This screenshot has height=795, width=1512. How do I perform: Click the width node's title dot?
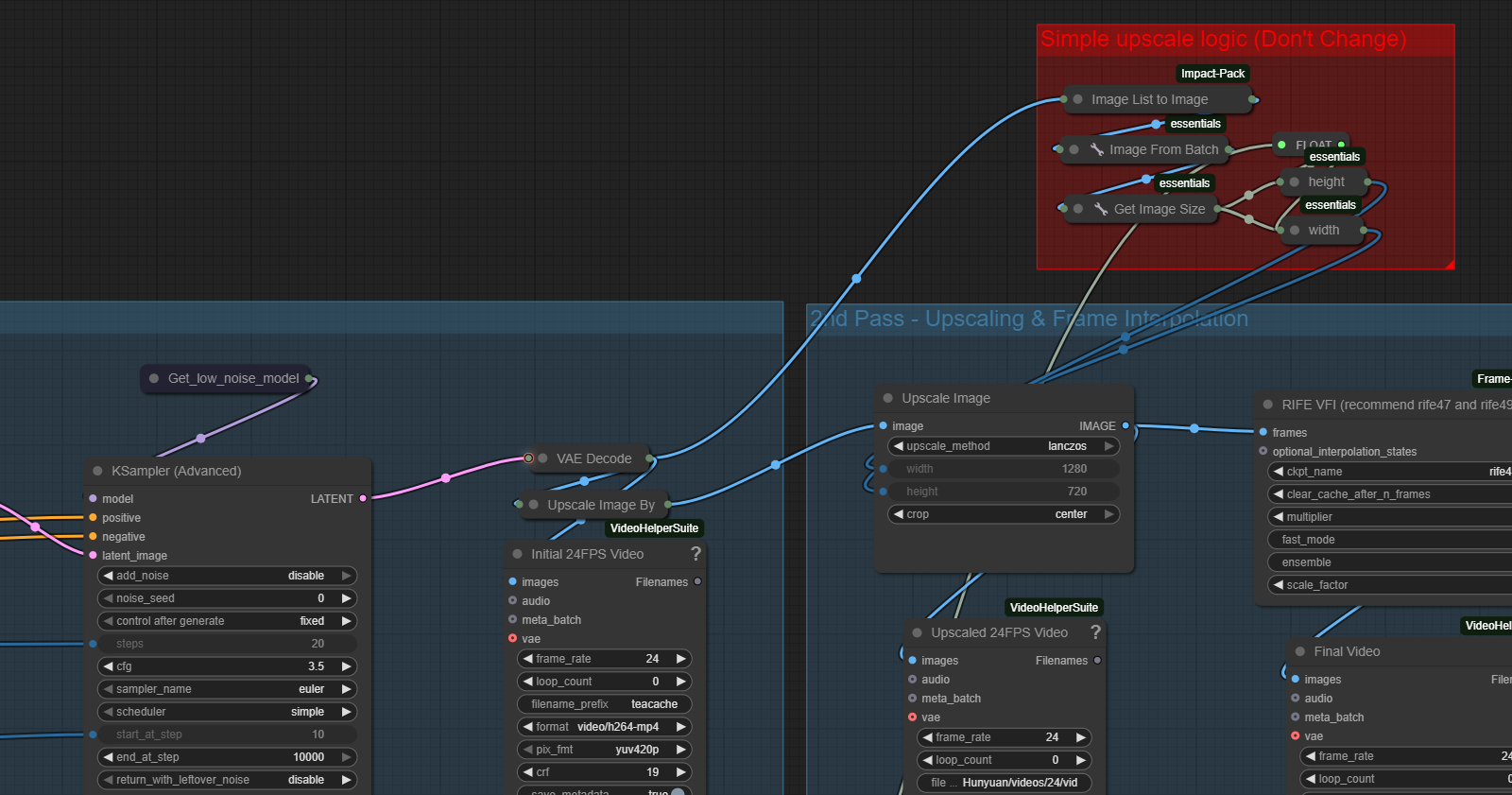pyautogui.click(x=1295, y=230)
